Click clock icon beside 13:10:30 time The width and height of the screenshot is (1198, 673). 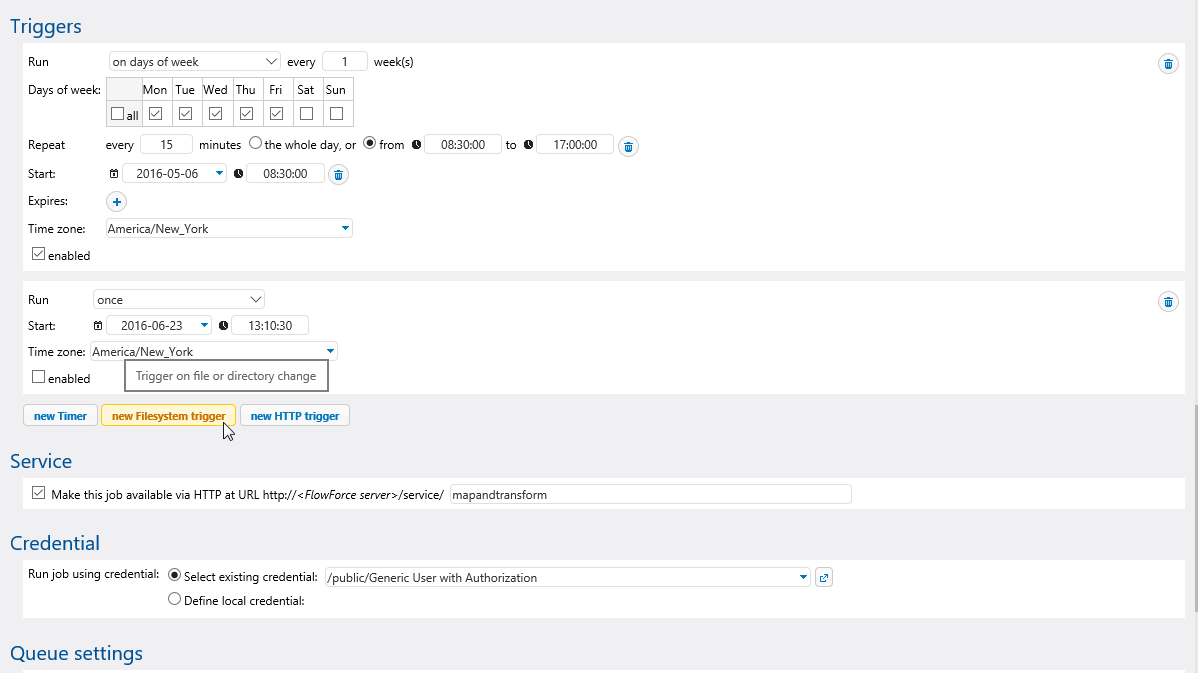pos(223,325)
